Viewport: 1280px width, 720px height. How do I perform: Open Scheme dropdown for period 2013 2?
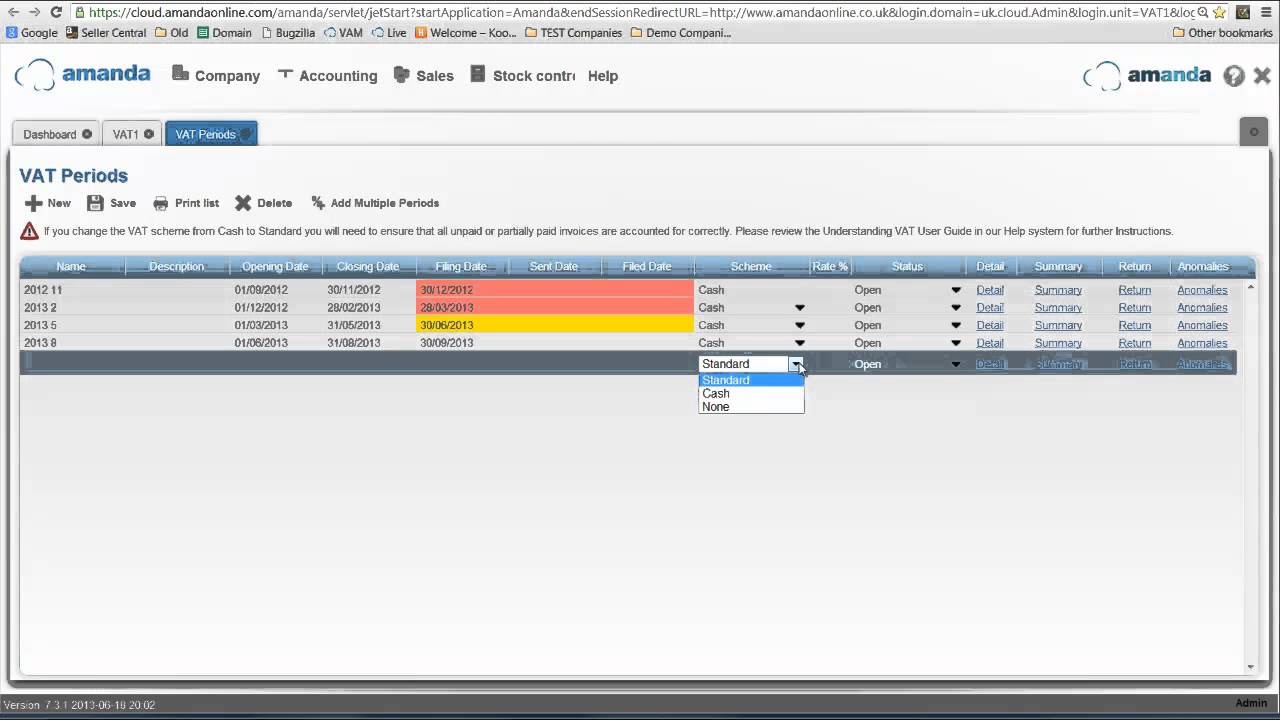[800, 308]
